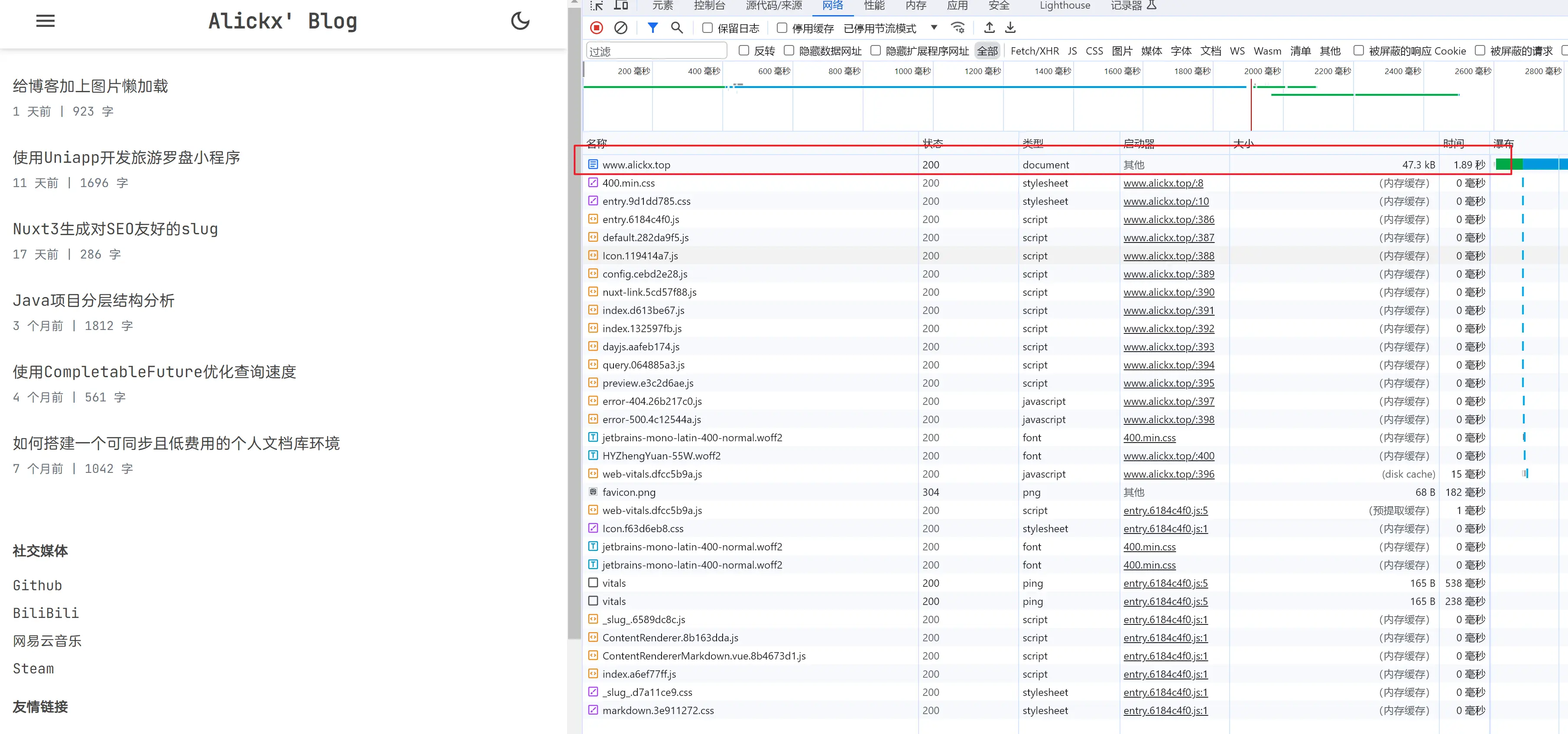Toggle the filter funnel icon
The image size is (1568, 734).
pos(653,28)
